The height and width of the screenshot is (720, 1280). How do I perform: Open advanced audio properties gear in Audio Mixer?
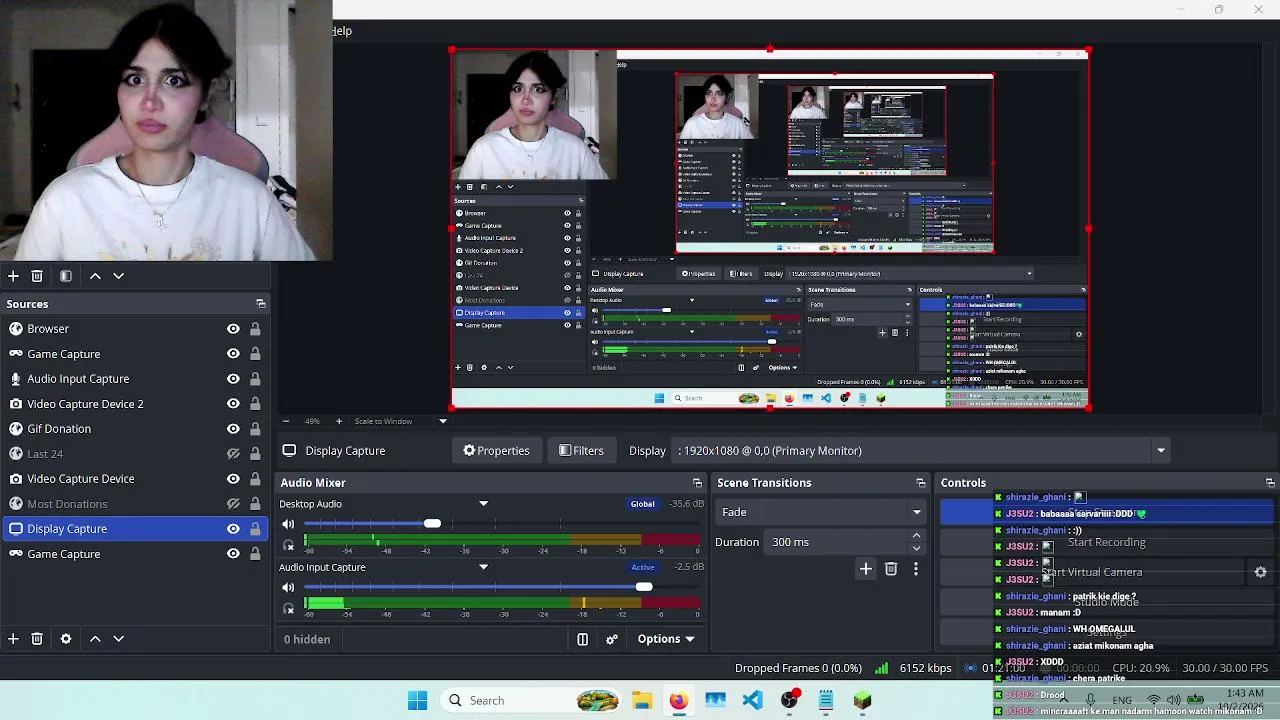(612, 639)
